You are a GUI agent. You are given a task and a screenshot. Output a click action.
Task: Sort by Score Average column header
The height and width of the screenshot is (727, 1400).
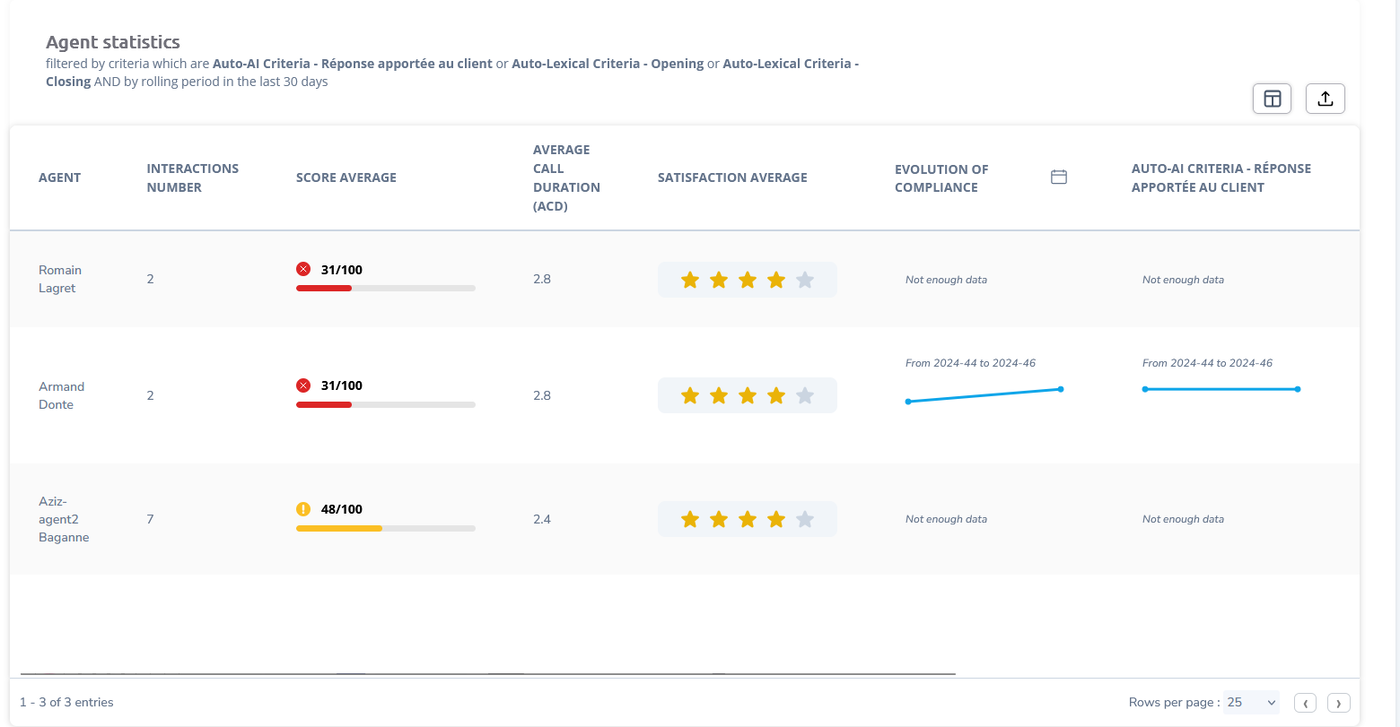(x=346, y=178)
